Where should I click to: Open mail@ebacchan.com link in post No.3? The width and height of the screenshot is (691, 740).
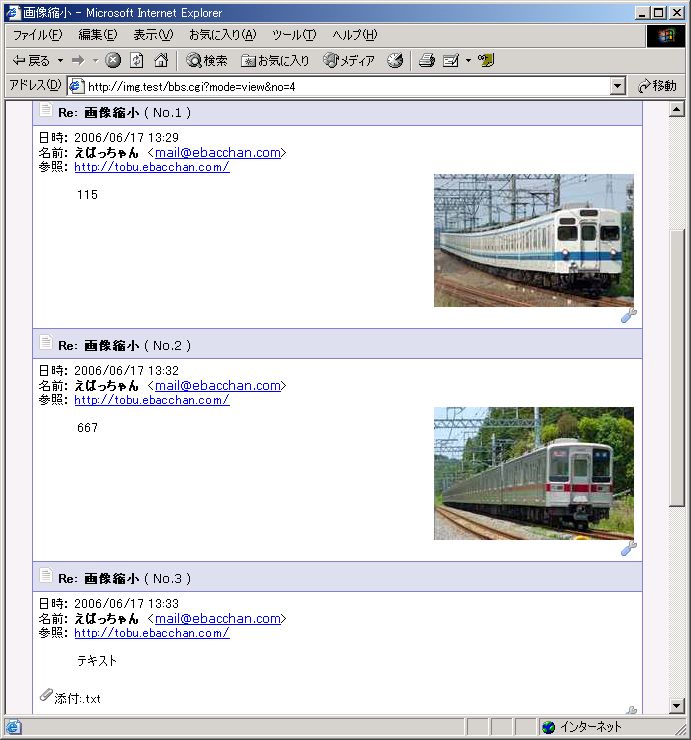tap(218, 619)
